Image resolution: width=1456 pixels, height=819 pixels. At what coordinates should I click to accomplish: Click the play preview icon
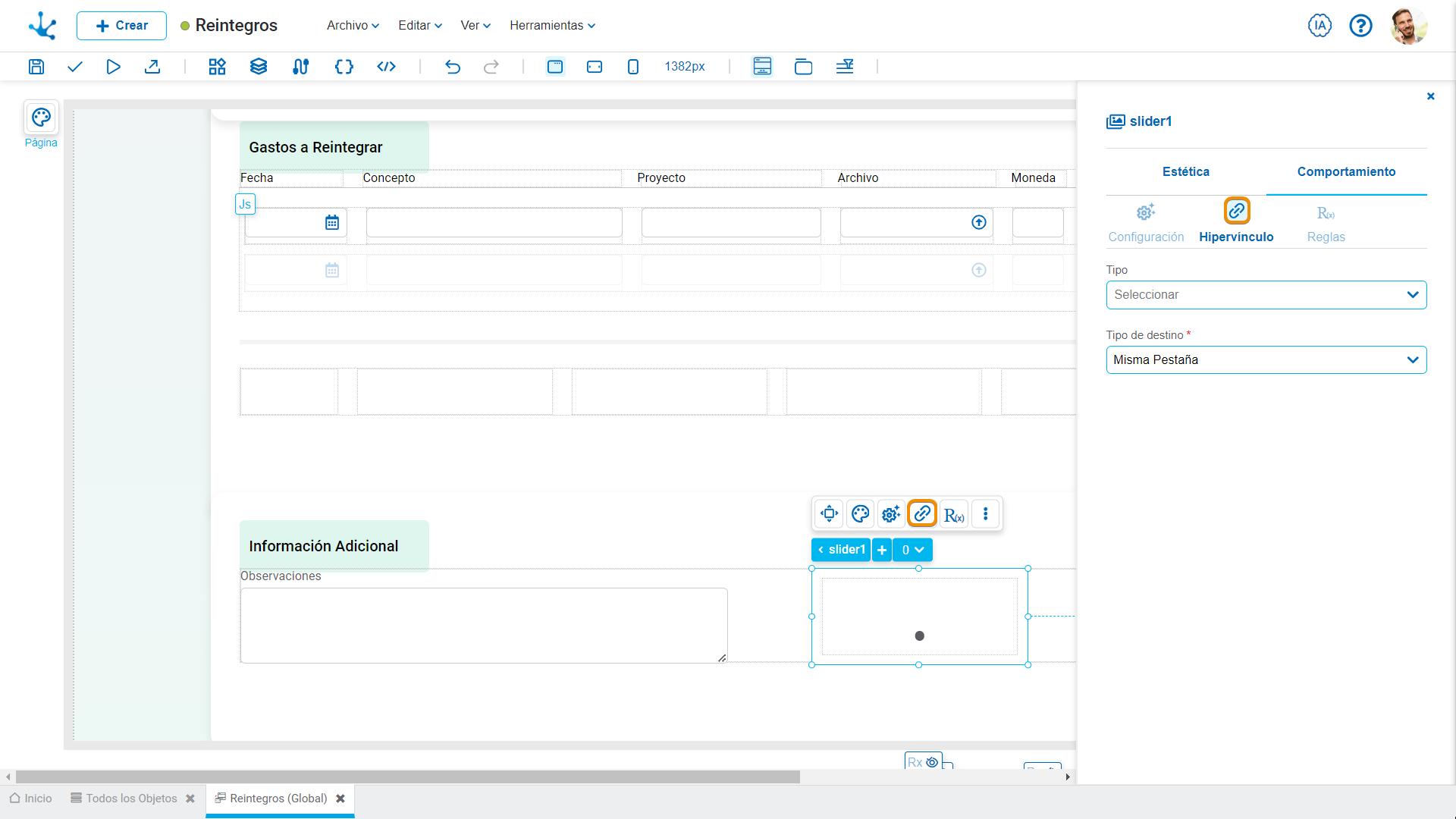[113, 67]
